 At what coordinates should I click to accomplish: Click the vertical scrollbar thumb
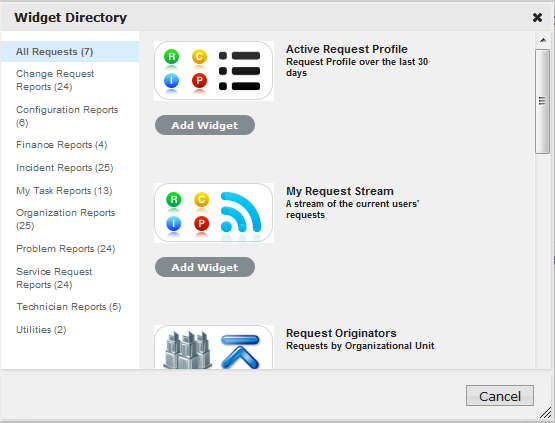point(542,101)
